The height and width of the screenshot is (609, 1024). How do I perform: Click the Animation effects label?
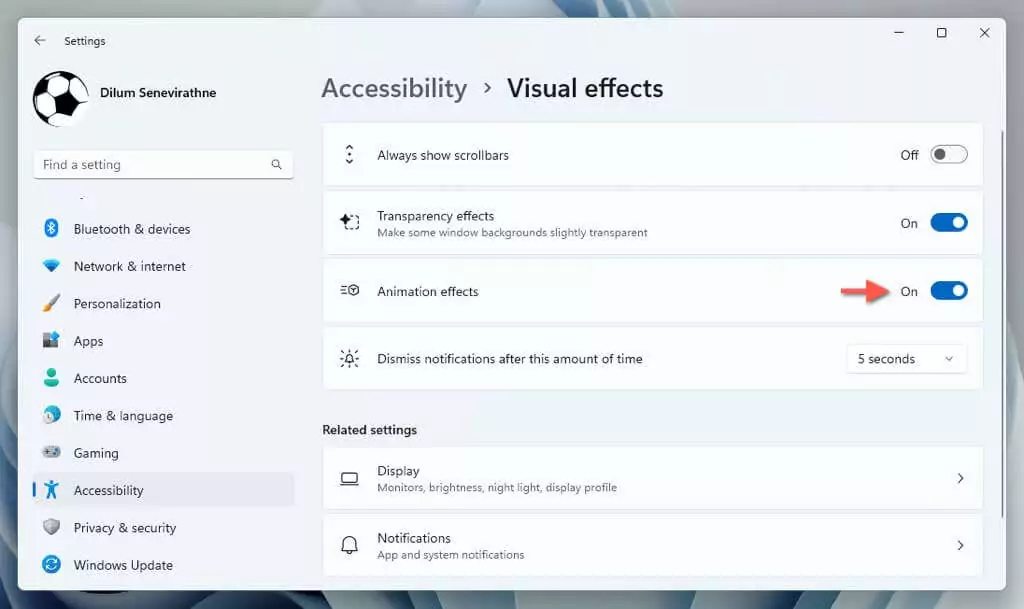point(428,291)
